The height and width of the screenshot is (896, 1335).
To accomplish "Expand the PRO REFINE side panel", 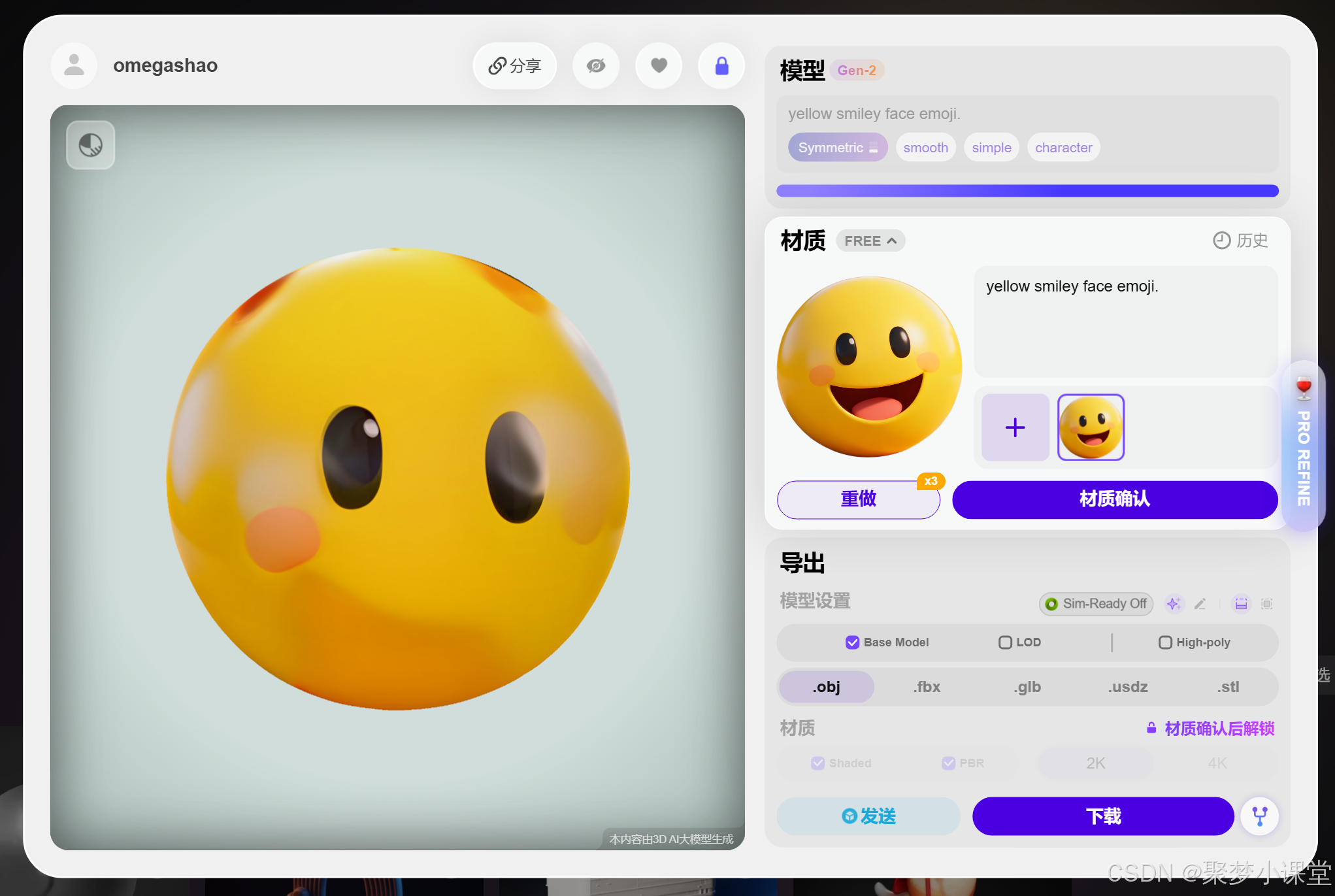I will point(1303,446).
